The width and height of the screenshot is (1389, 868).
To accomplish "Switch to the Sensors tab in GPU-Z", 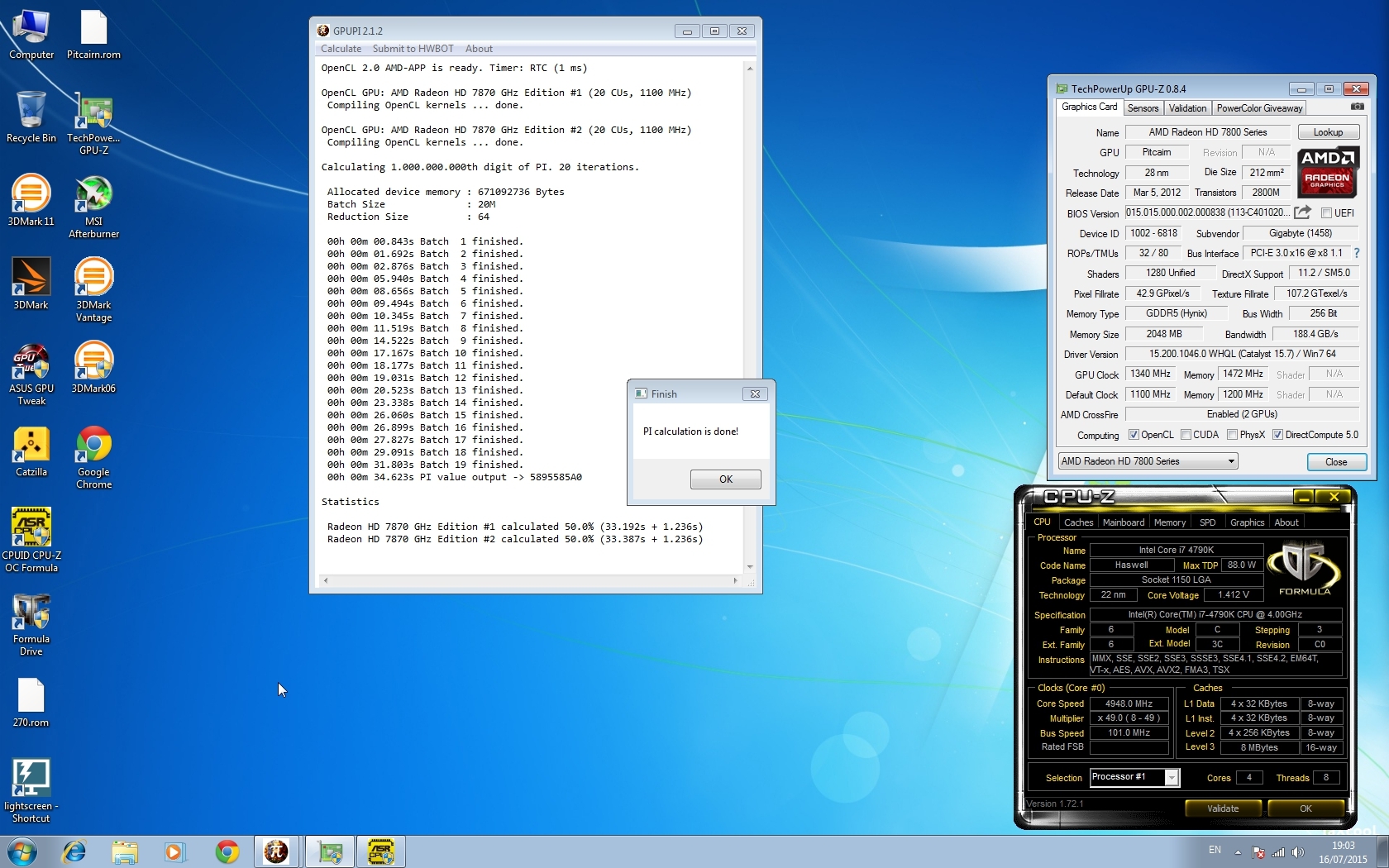I will point(1143,108).
